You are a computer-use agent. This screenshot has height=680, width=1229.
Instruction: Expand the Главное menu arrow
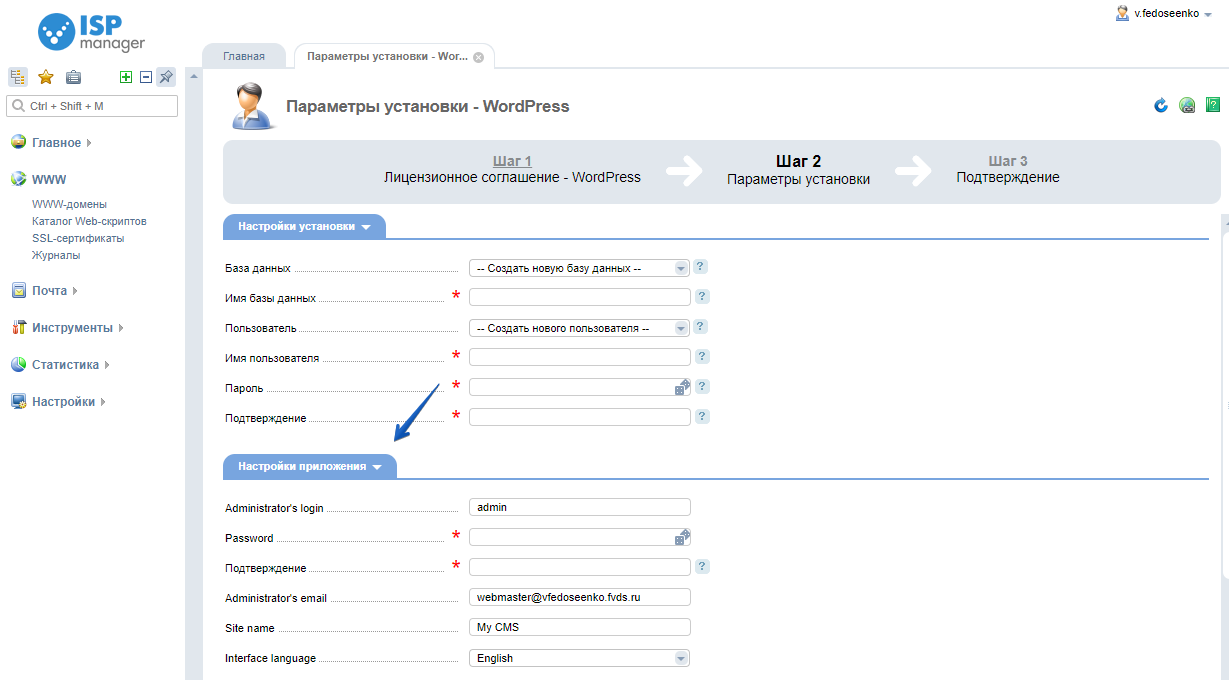[x=89, y=143]
